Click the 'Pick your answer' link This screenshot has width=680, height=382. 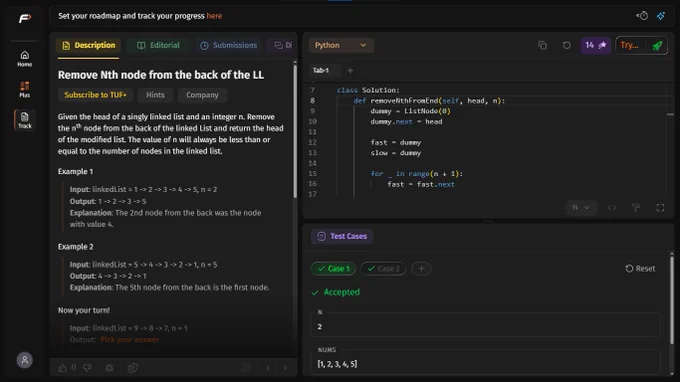[130, 340]
